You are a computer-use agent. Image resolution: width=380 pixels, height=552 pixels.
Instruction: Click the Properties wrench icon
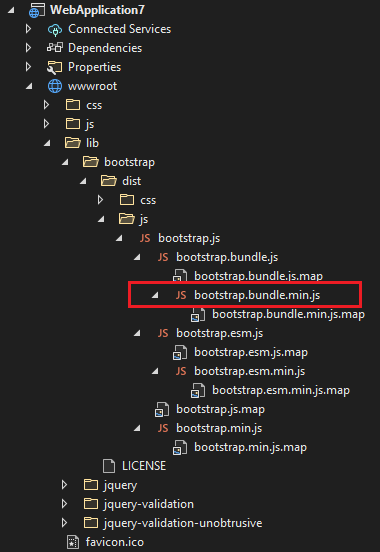click(x=55, y=67)
